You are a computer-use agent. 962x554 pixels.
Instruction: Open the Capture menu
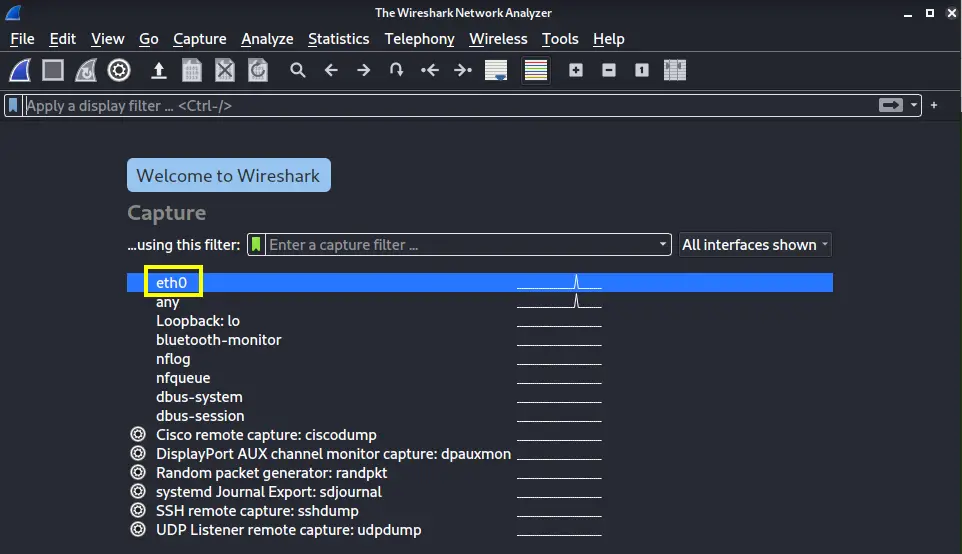(x=199, y=39)
